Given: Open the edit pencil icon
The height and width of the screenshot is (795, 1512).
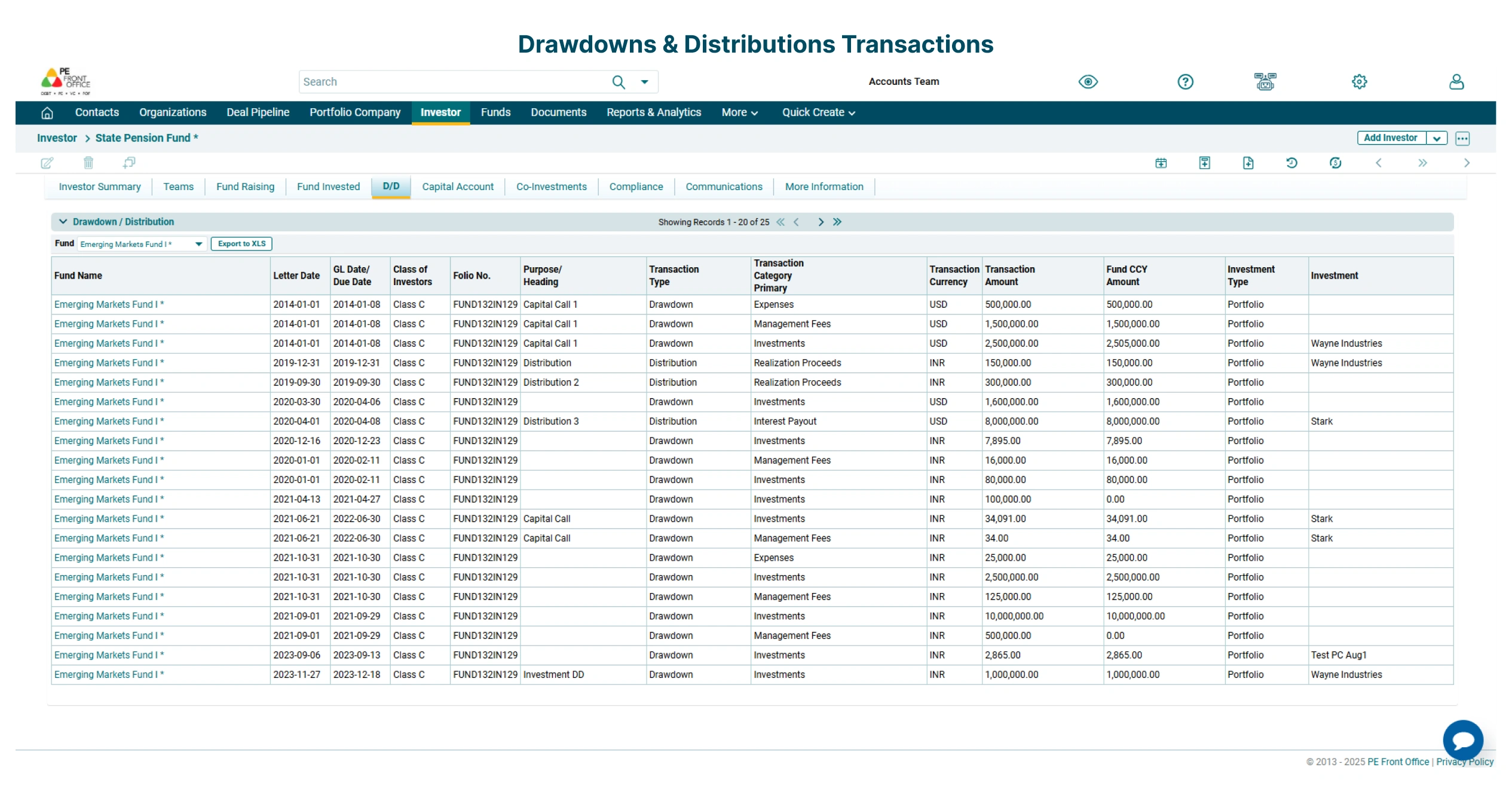Looking at the screenshot, I should pos(47,163).
